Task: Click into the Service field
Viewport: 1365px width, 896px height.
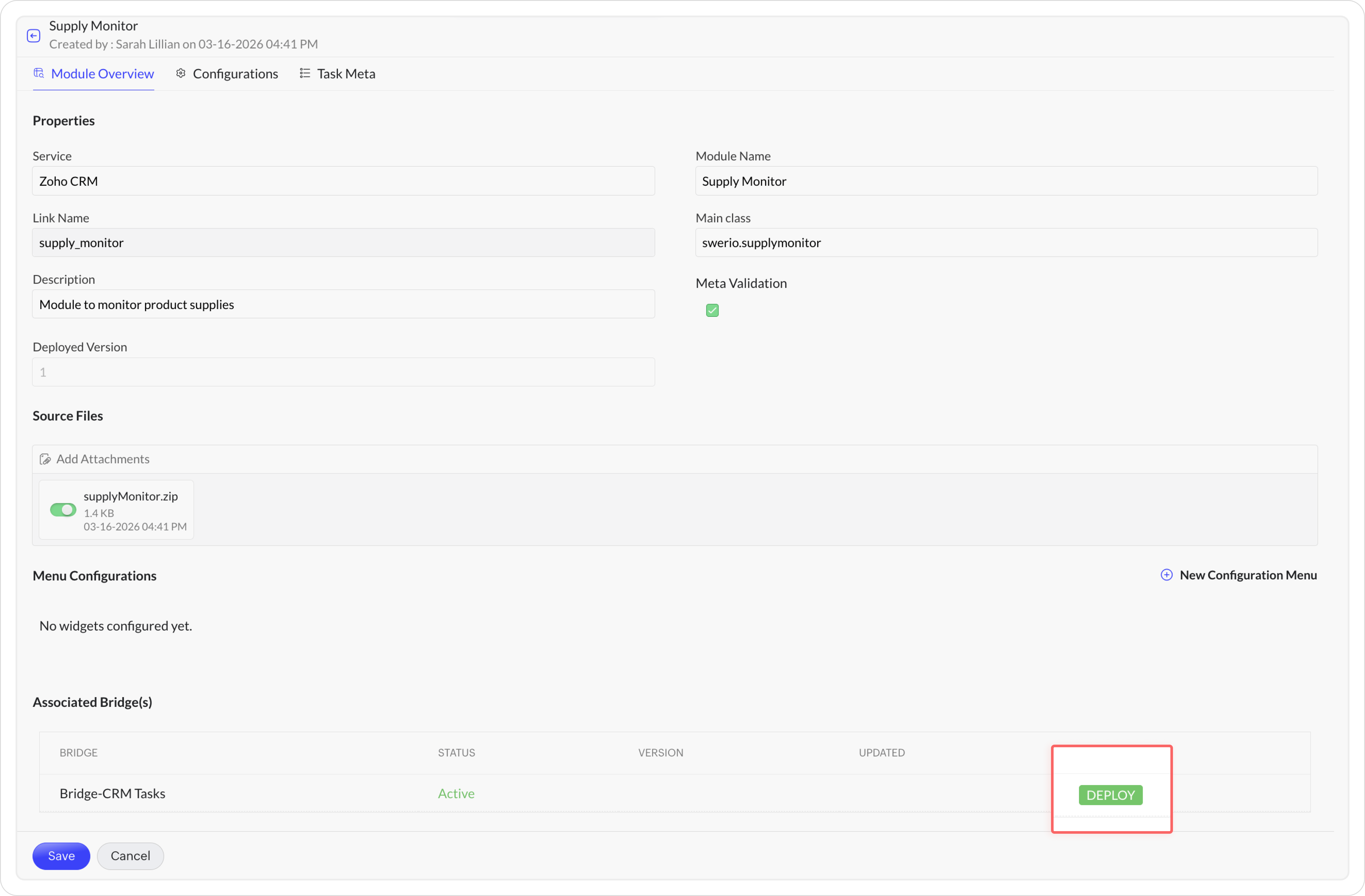Action: (x=343, y=181)
